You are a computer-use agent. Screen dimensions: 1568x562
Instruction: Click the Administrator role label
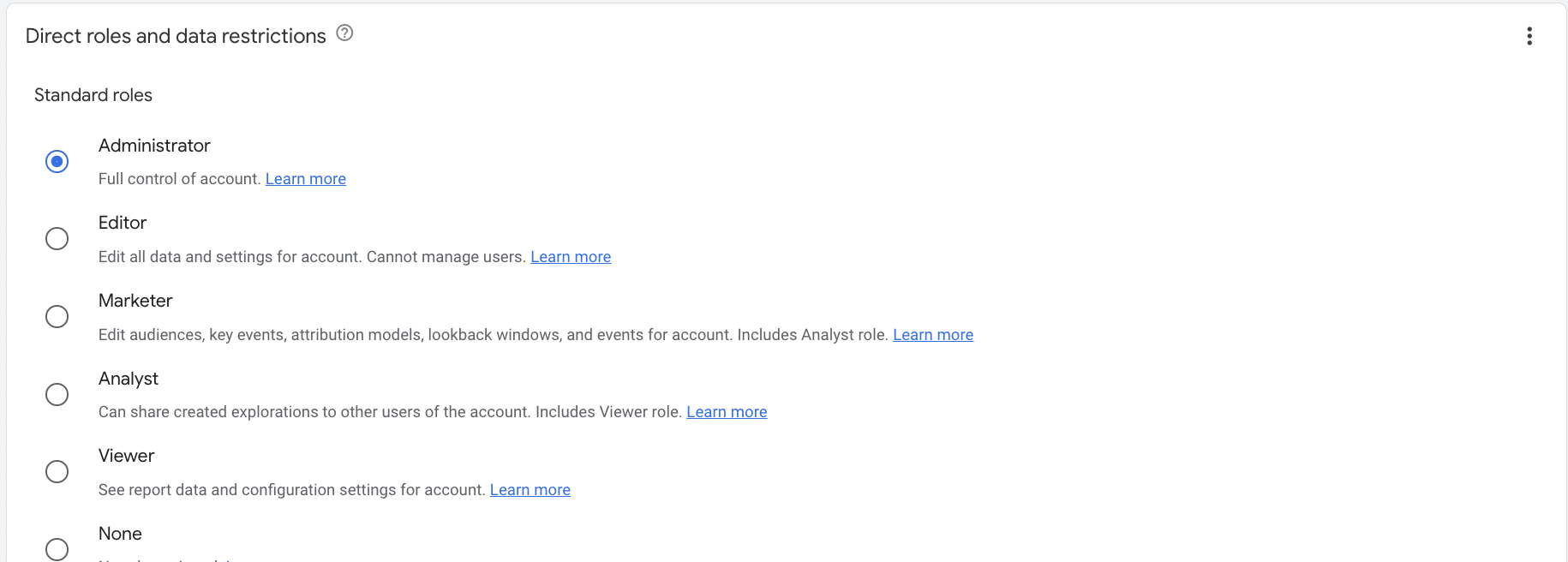(x=154, y=146)
